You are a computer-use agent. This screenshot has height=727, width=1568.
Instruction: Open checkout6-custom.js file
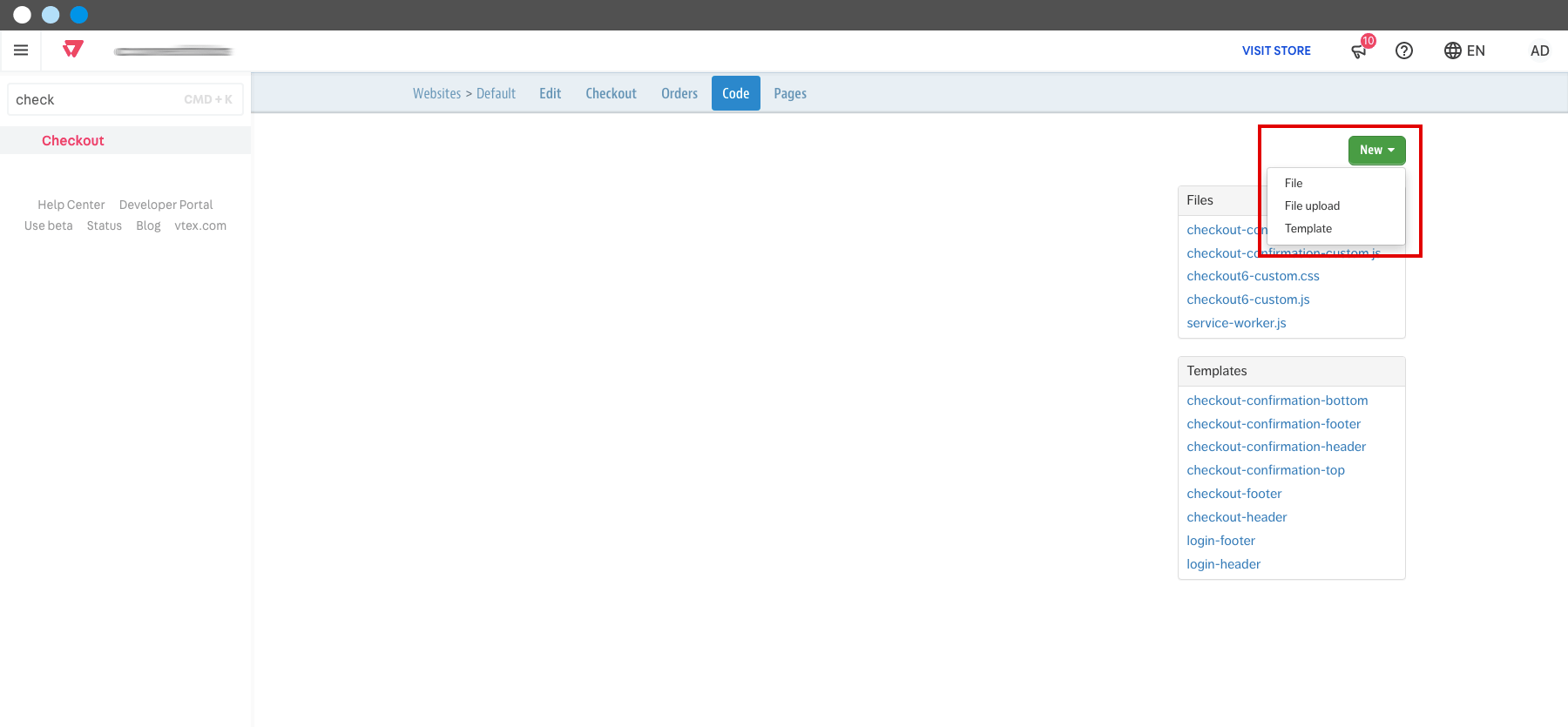tap(1247, 300)
